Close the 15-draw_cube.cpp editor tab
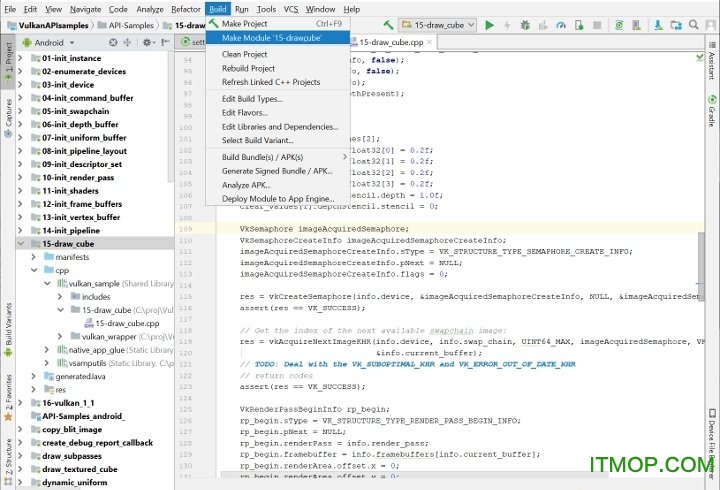The height and width of the screenshot is (490, 720). pyautogui.click(x=429, y=42)
